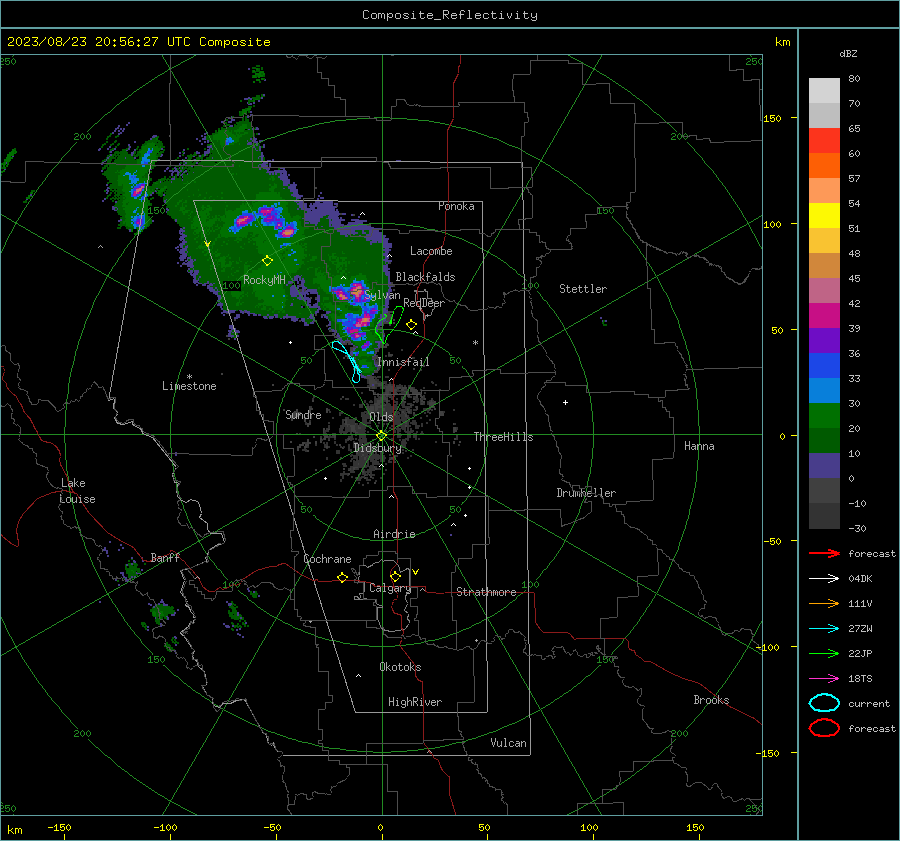Click the cyan current ellipse legend icon
The width and height of the screenshot is (900, 841).
[824, 703]
